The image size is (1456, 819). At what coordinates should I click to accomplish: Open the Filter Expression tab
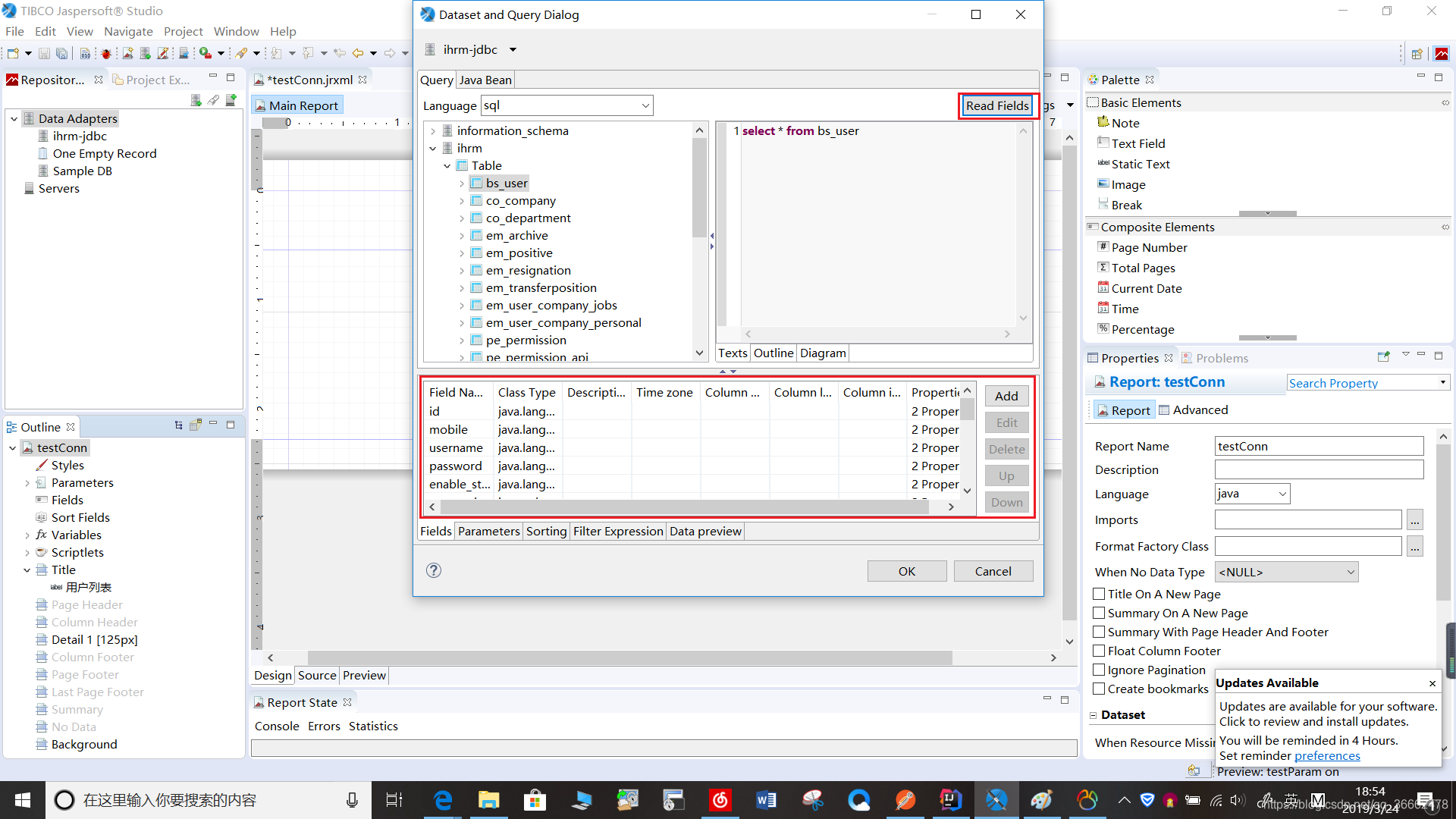[618, 531]
